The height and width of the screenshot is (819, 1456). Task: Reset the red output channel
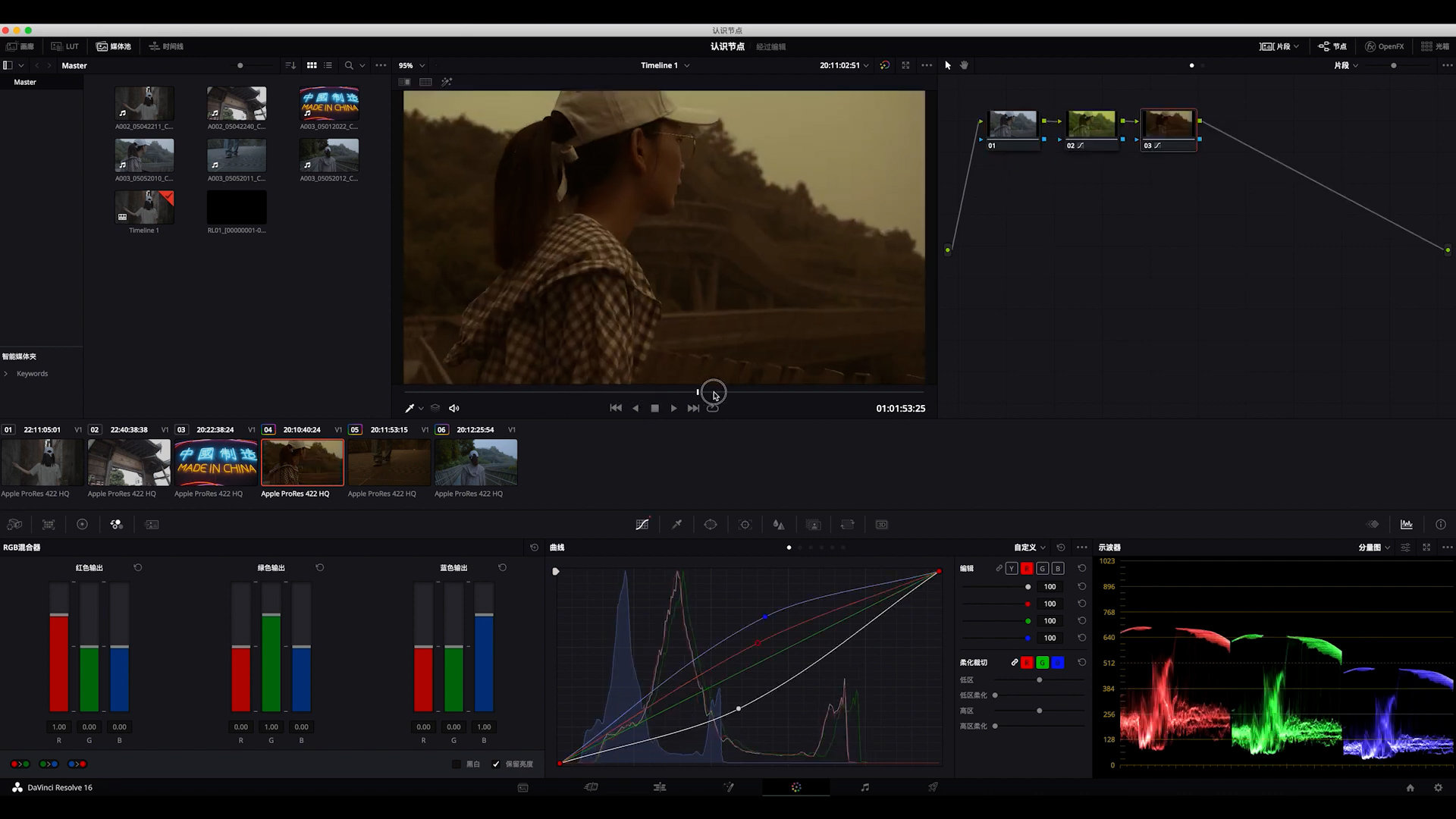[x=138, y=567]
